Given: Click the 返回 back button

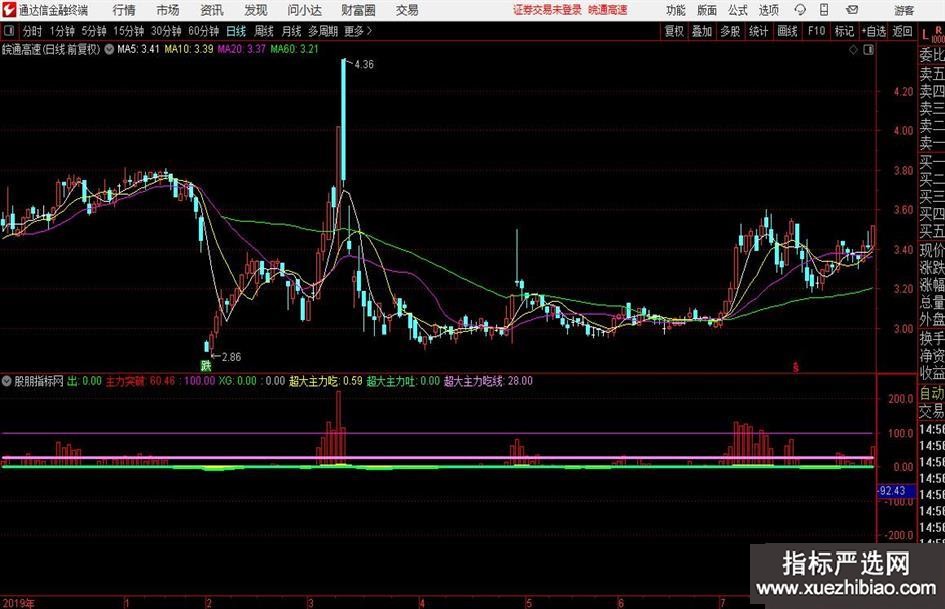Looking at the screenshot, I should pyautogui.click(x=902, y=31).
